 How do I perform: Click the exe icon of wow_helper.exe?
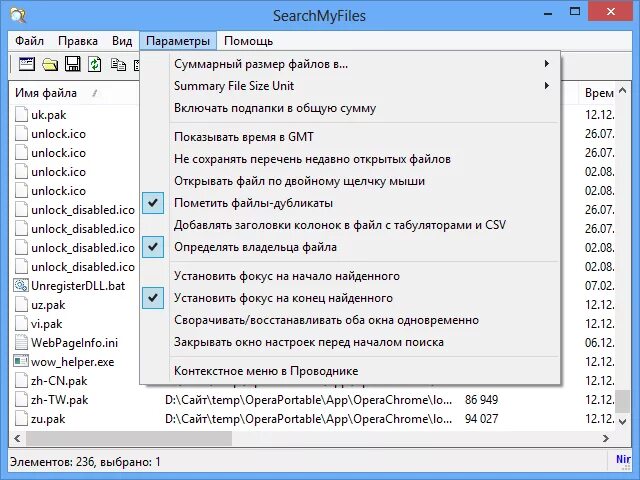(x=21, y=361)
